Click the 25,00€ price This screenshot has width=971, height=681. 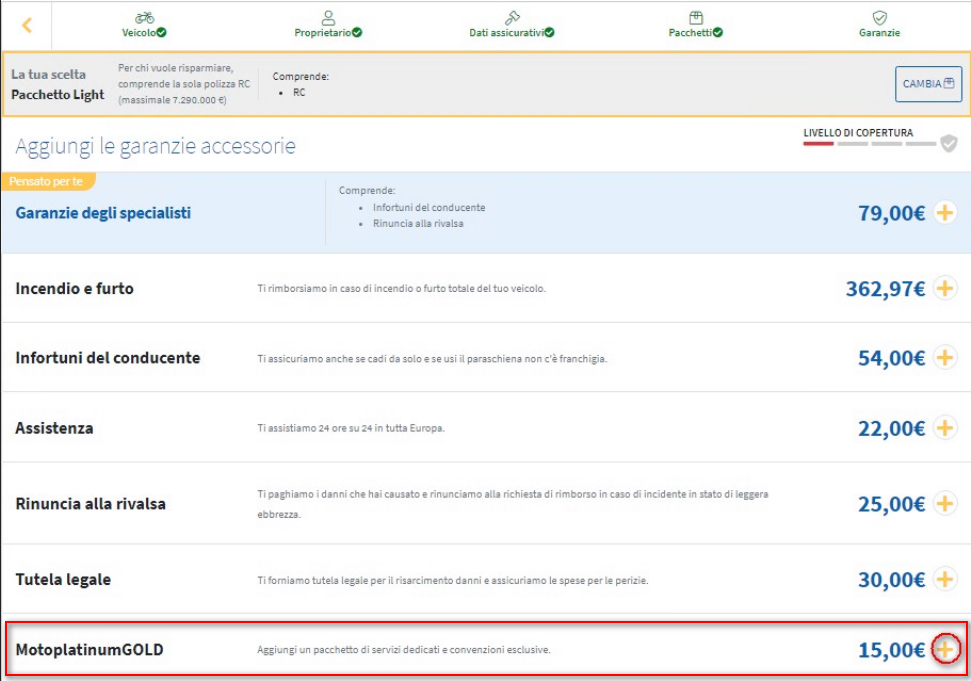[891, 504]
